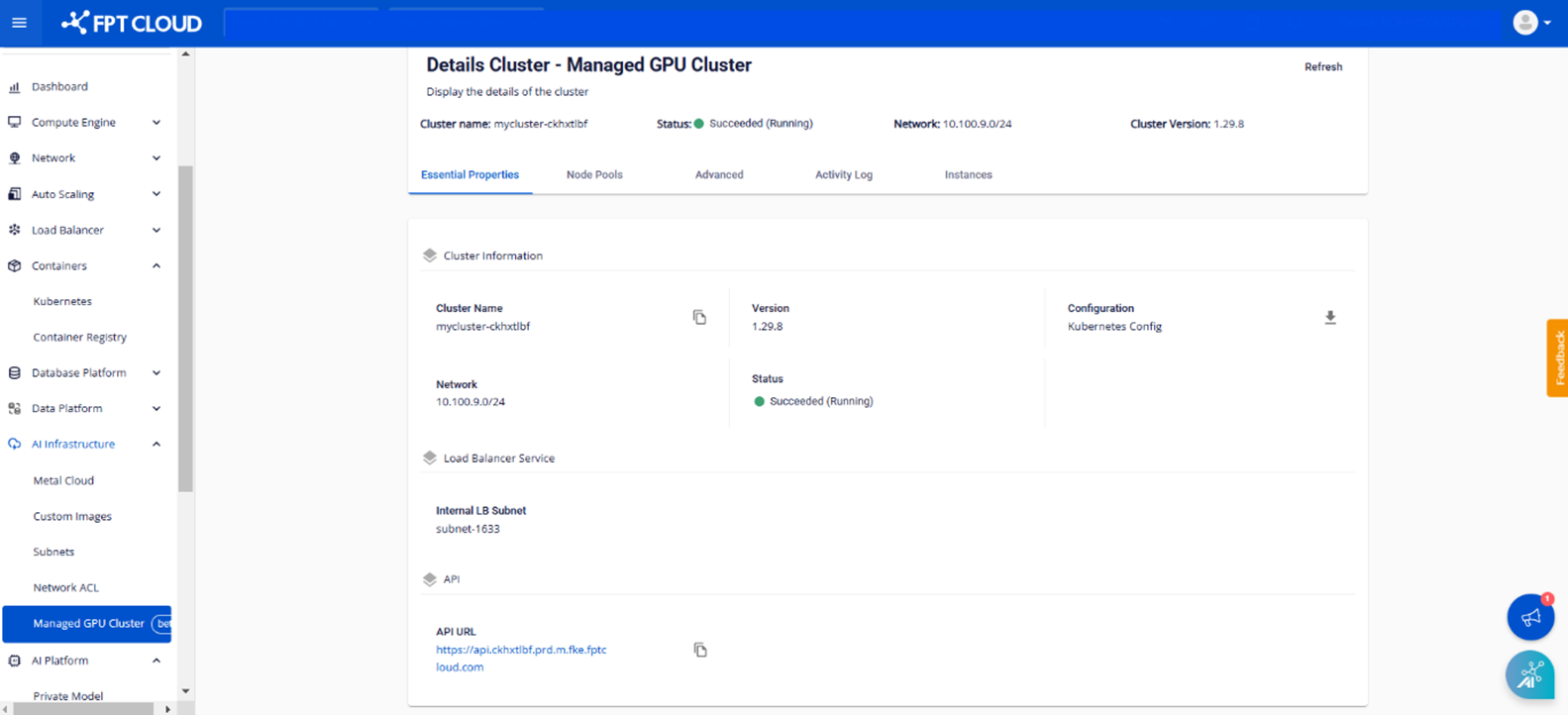Copy the cluster name mycluster-ckhxtlbf
1568x715 pixels.
click(x=699, y=317)
